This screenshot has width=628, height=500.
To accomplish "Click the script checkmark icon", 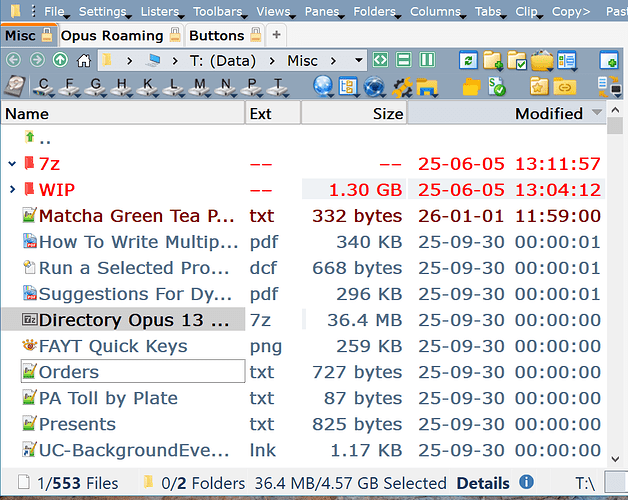I will (497, 86).
